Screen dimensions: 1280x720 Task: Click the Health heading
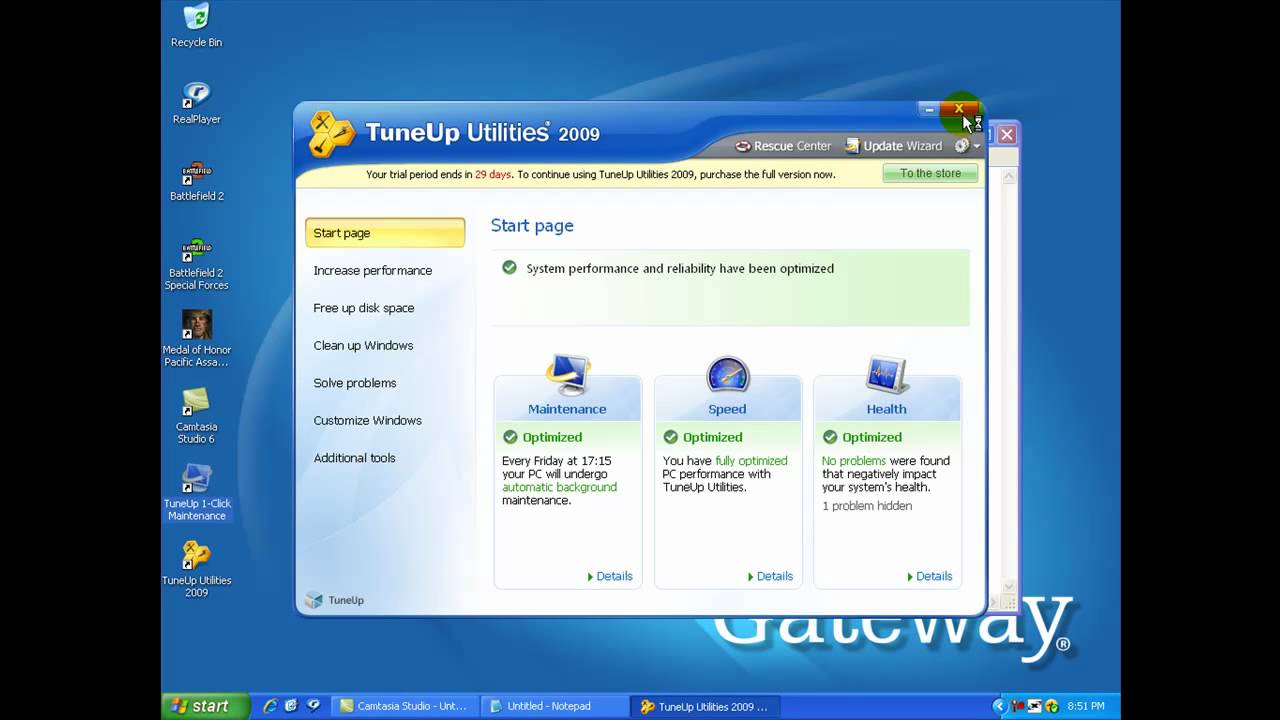coord(887,409)
